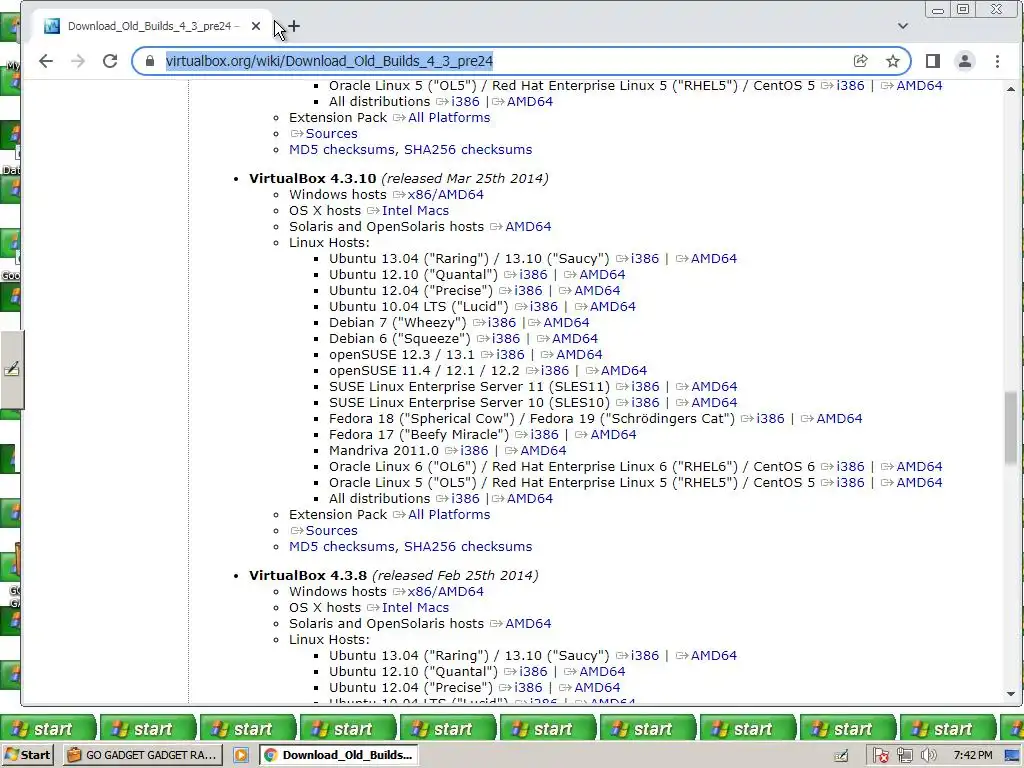
Task: Open AMD64 link for 4.3.8 Ubuntu 13.04 Raring
Action: pos(714,656)
